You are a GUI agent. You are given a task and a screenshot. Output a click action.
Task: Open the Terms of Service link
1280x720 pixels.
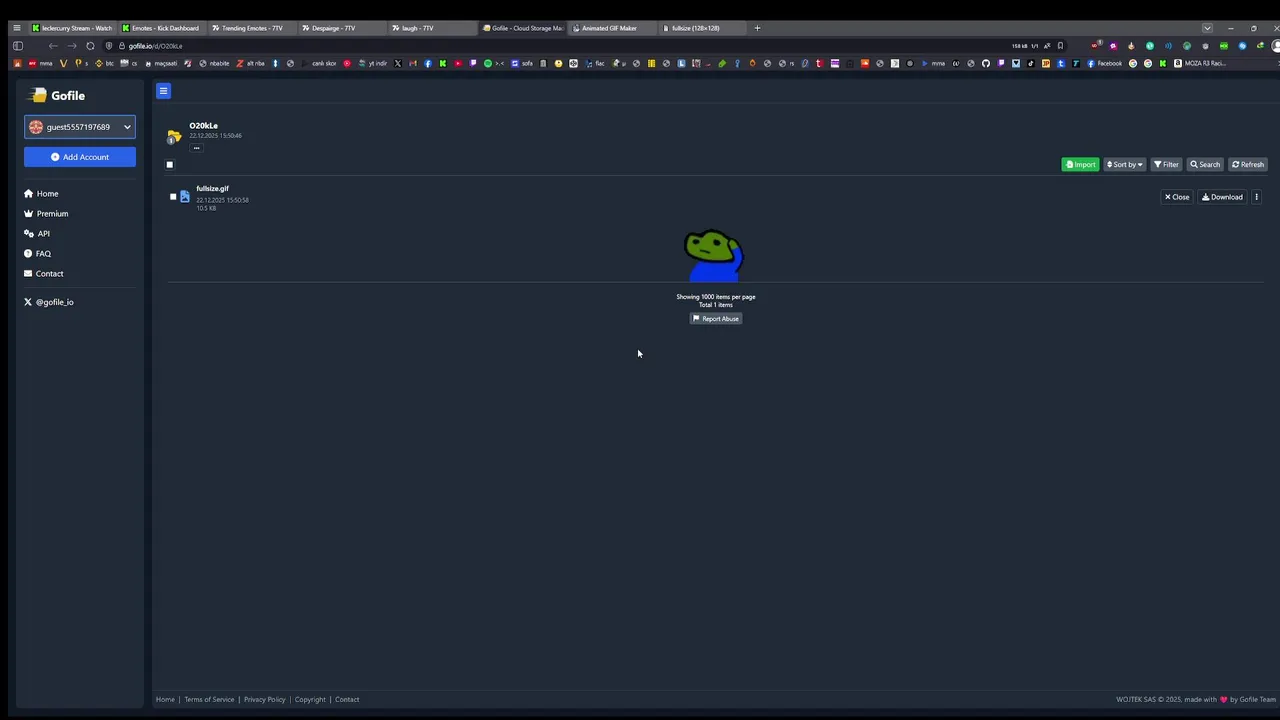pyautogui.click(x=209, y=699)
